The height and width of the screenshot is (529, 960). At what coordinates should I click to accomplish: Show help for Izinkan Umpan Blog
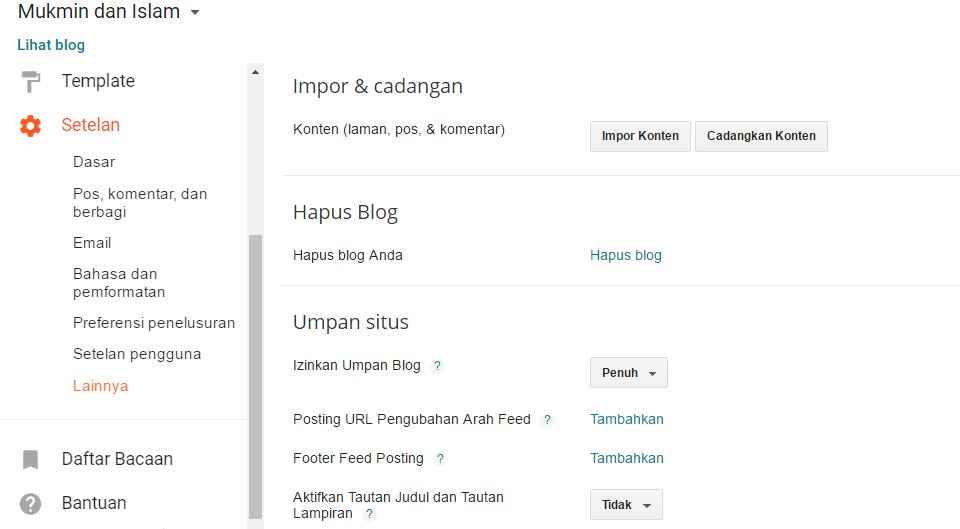point(437,366)
